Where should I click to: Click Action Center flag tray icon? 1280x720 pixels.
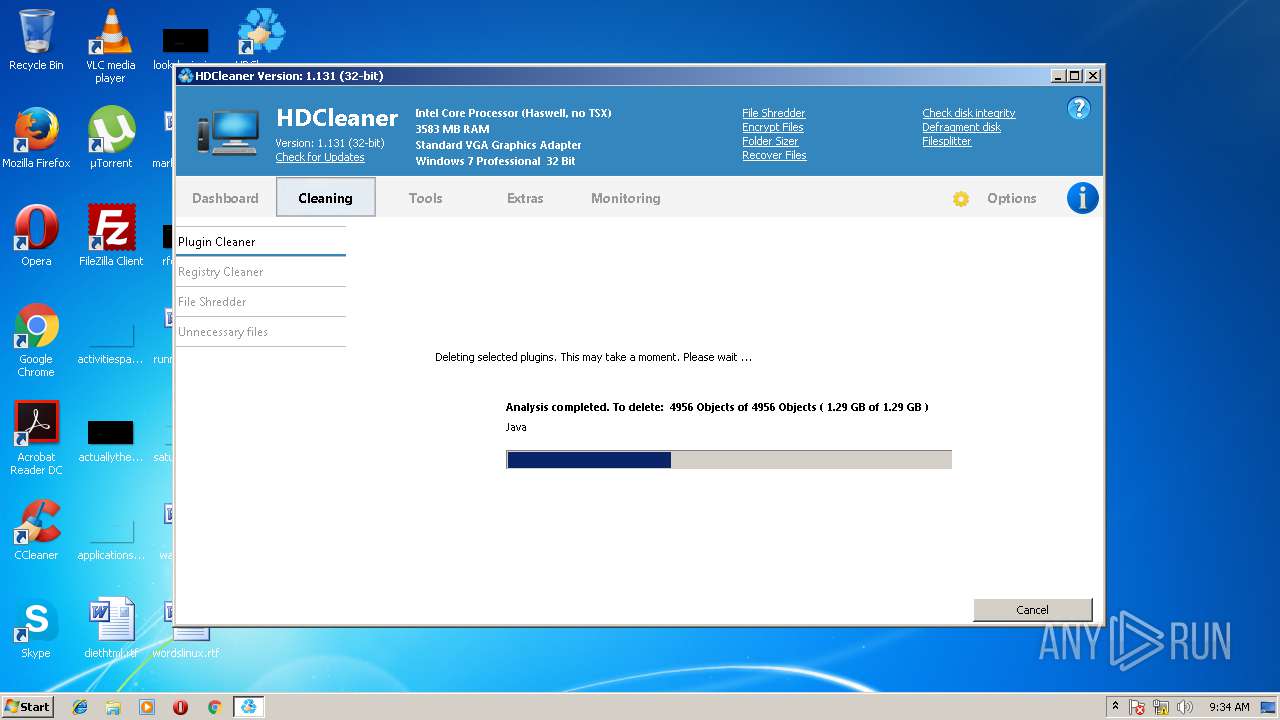[x=1138, y=707]
